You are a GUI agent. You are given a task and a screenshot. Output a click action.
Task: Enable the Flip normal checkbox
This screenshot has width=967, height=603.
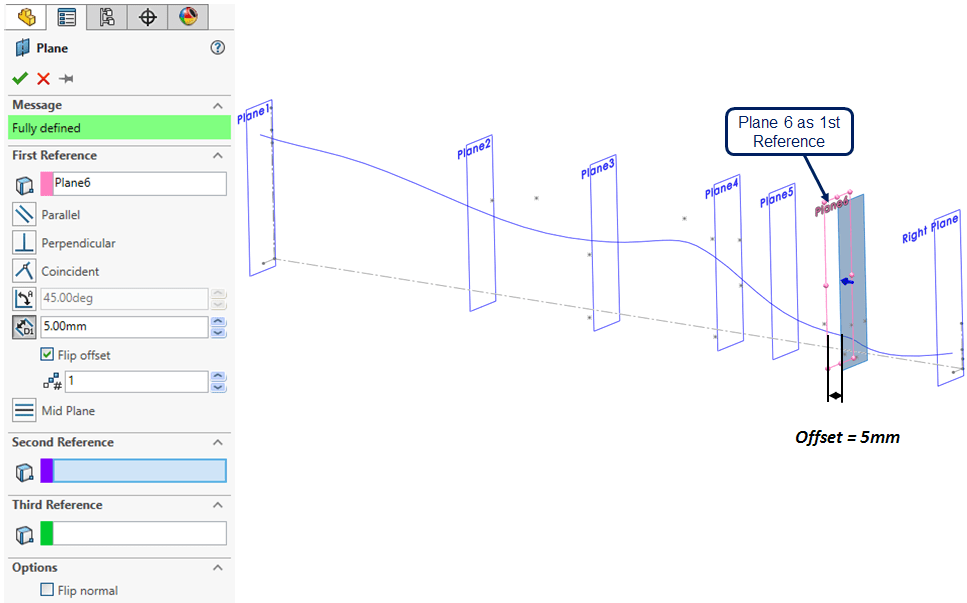tap(47, 590)
